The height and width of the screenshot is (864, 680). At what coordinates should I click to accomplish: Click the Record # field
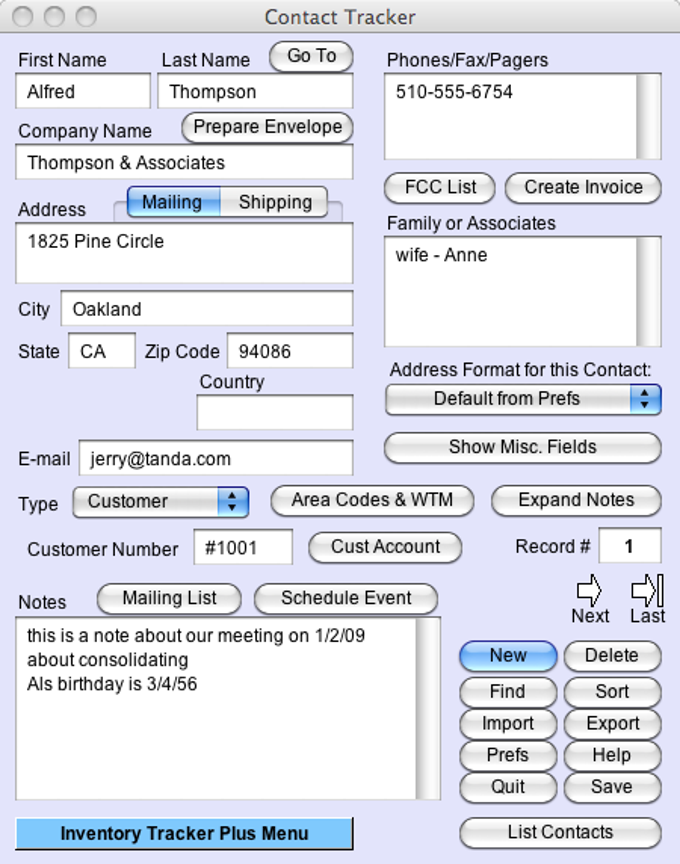629,546
